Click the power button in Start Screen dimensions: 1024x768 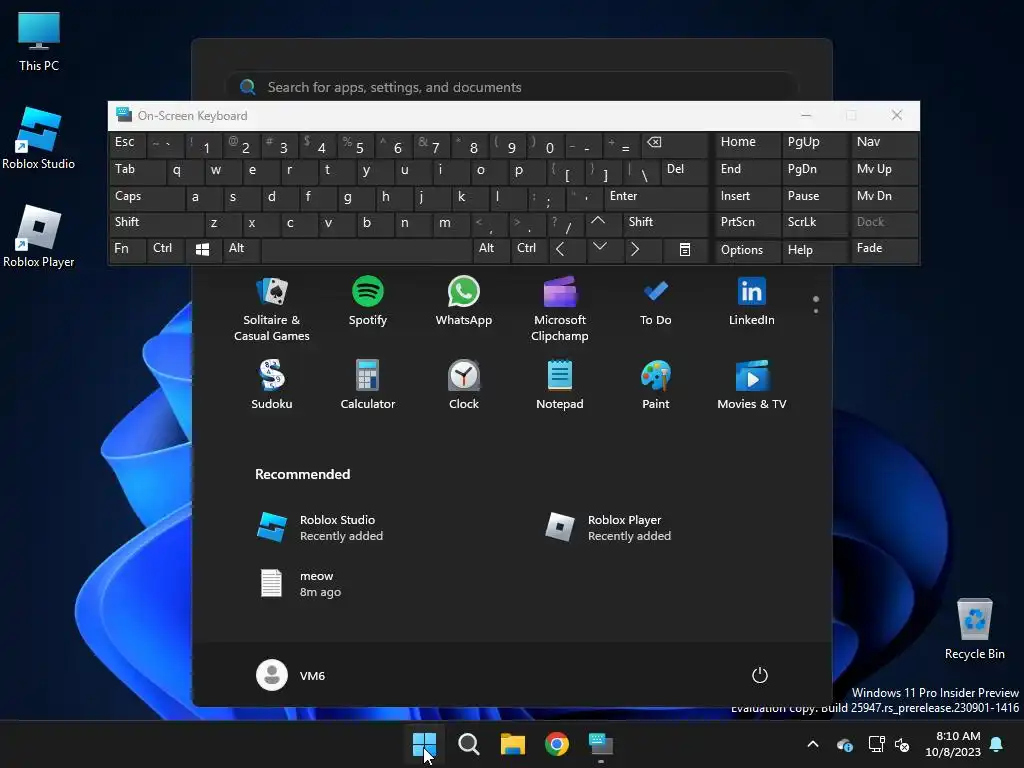[760, 675]
